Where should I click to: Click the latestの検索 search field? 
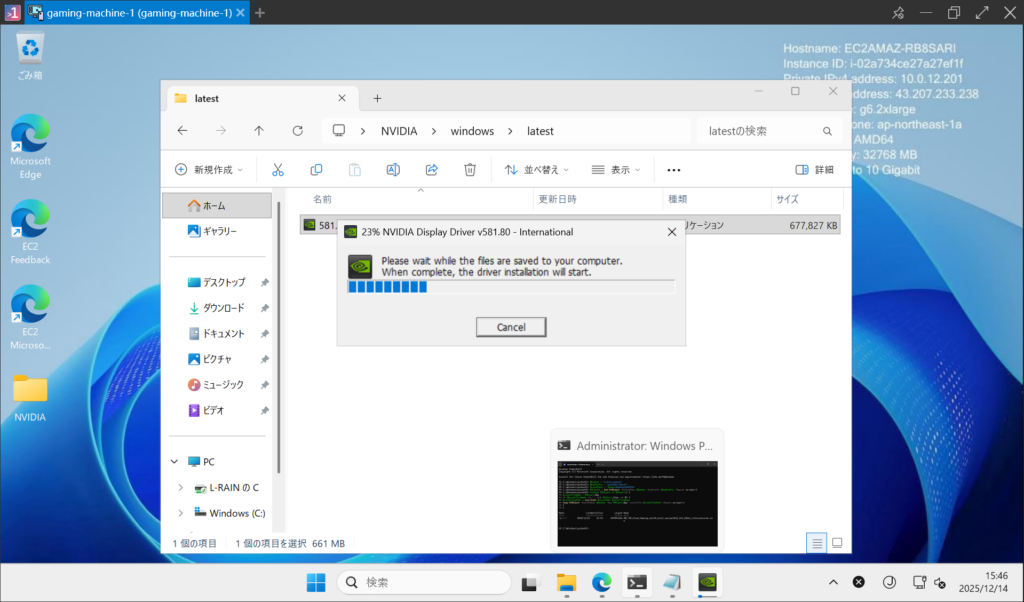coord(760,131)
